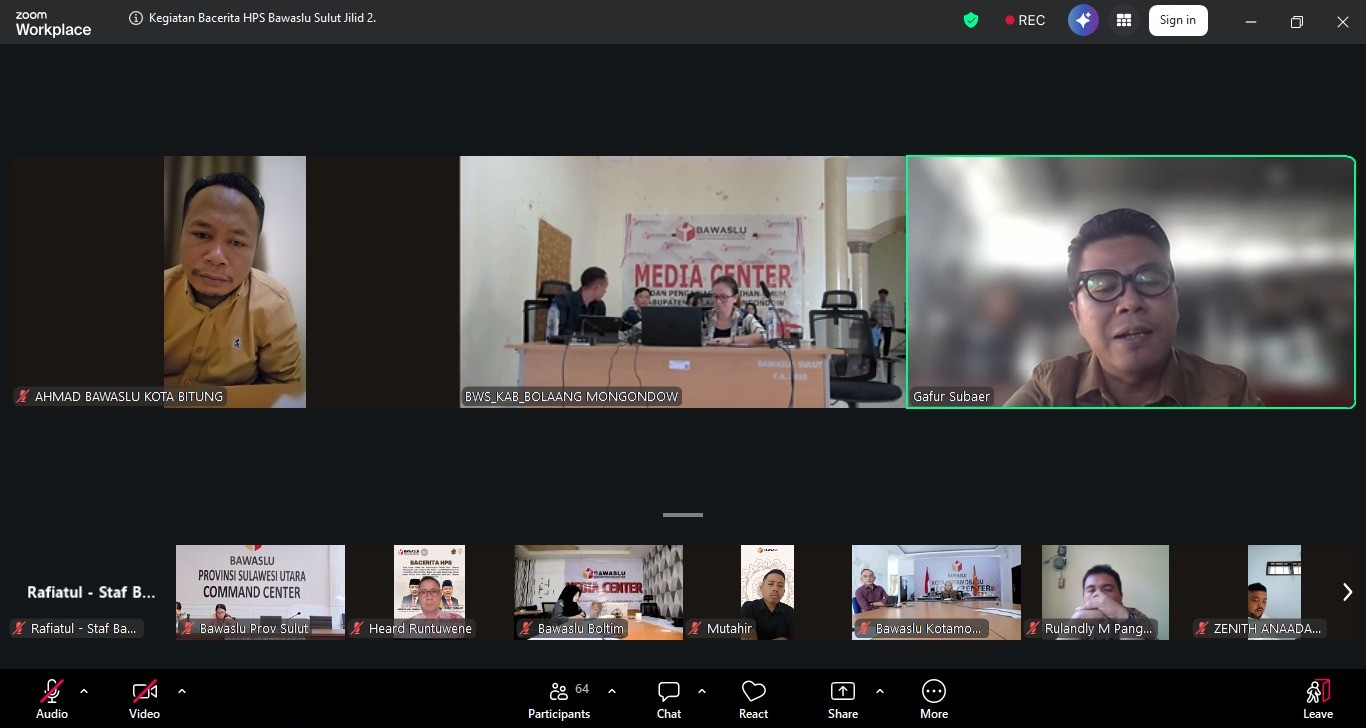Unmute using the Audio microphone button
The image size is (1366, 728).
pyautogui.click(x=52, y=699)
